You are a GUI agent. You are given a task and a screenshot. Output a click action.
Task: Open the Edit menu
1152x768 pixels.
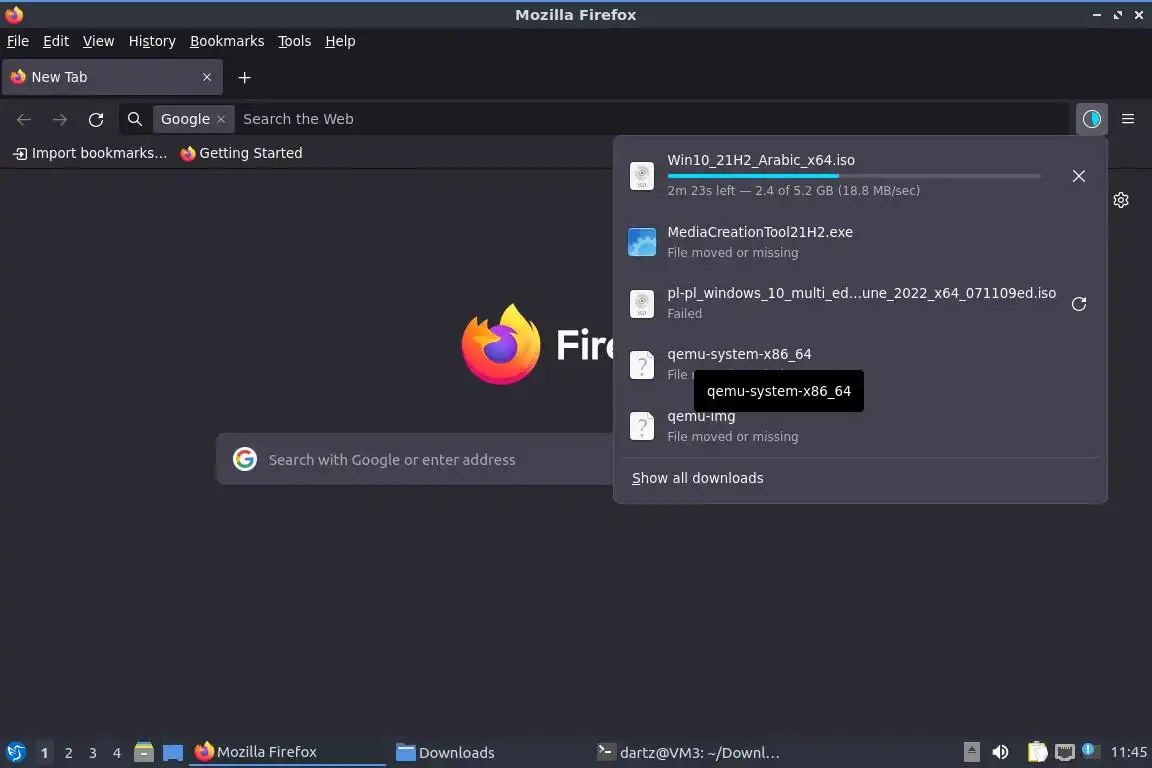pyautogui.click(x=56, y=41)
